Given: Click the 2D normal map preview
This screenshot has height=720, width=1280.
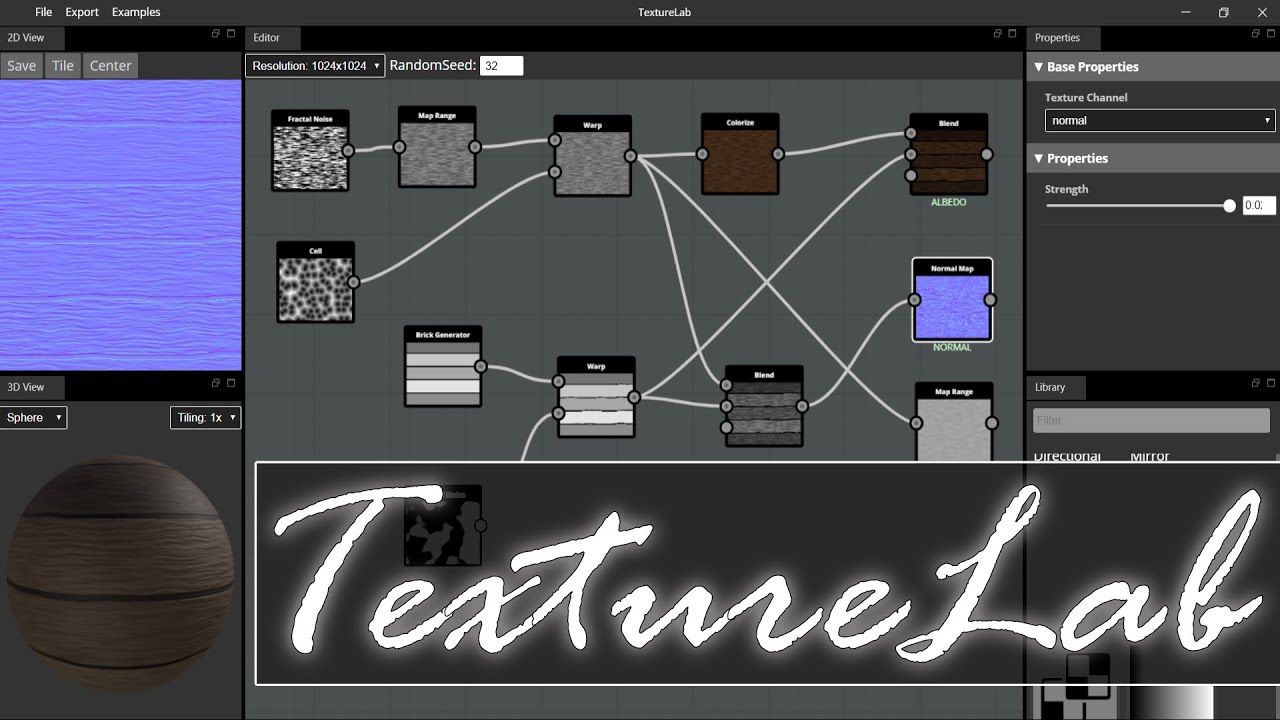Looking at the screenshot, I should click(121, 226).
